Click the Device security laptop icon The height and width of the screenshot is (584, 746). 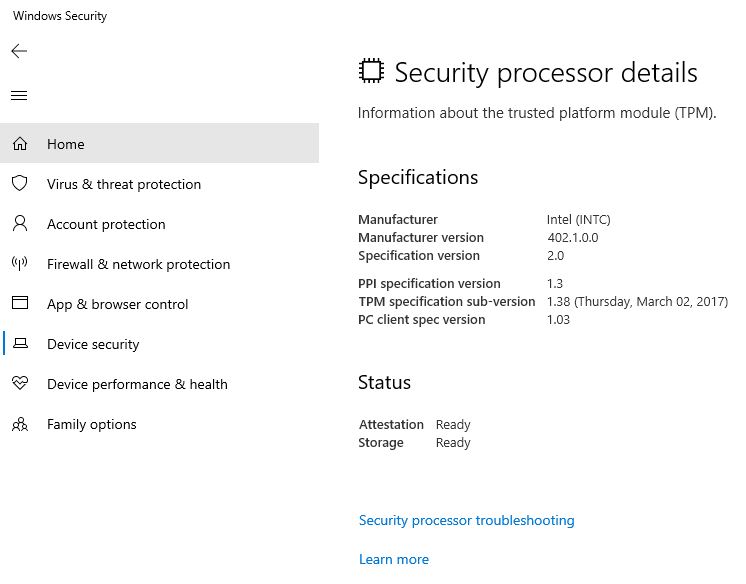19,344
